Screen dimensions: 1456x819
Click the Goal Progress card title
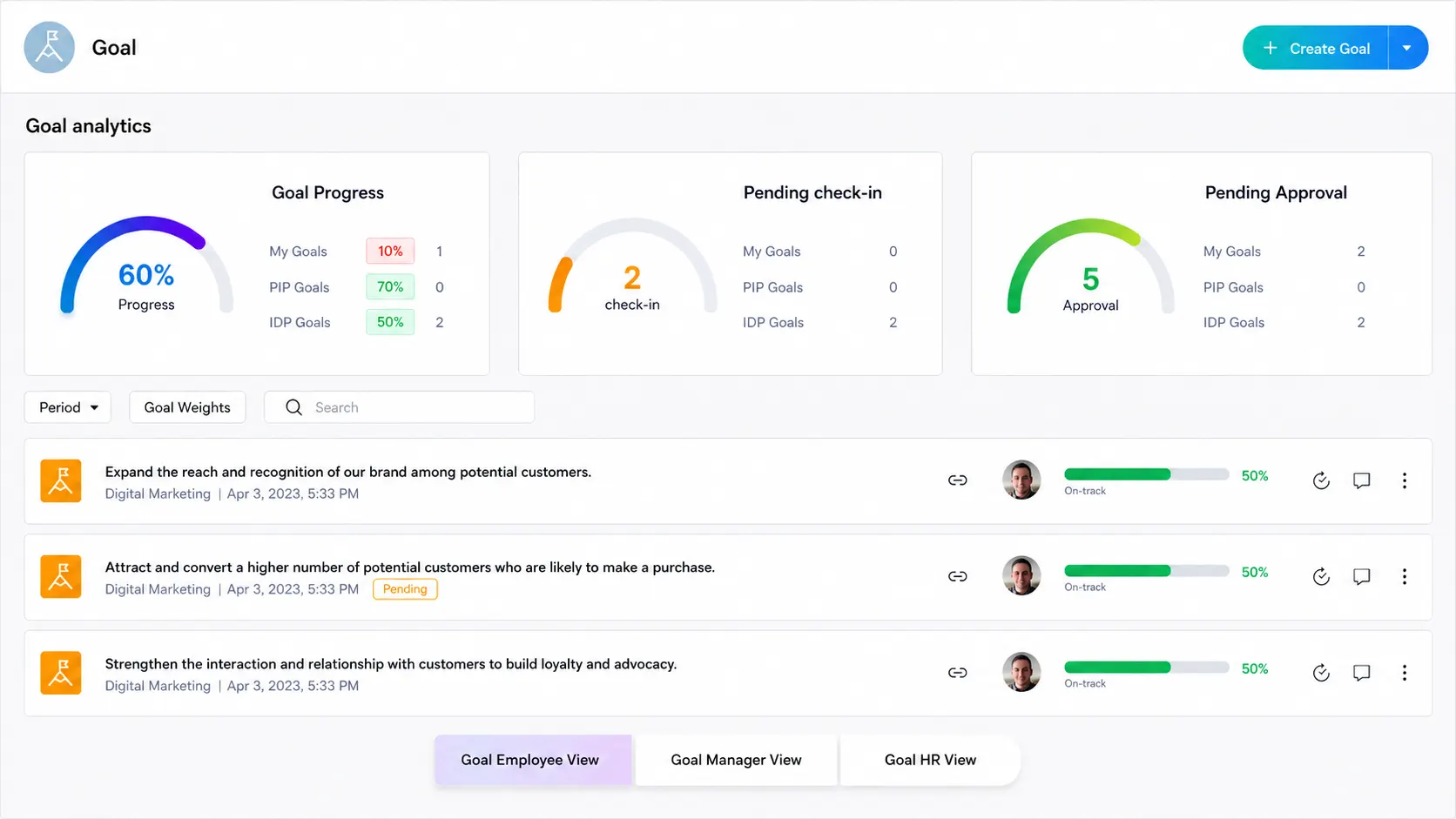click(x=327, y=192)
